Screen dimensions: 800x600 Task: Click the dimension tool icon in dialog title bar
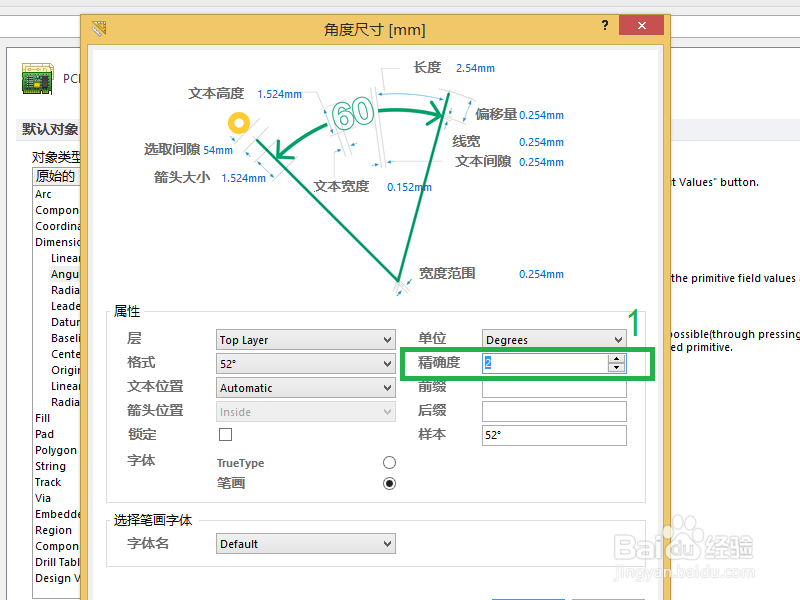point(100,29)
